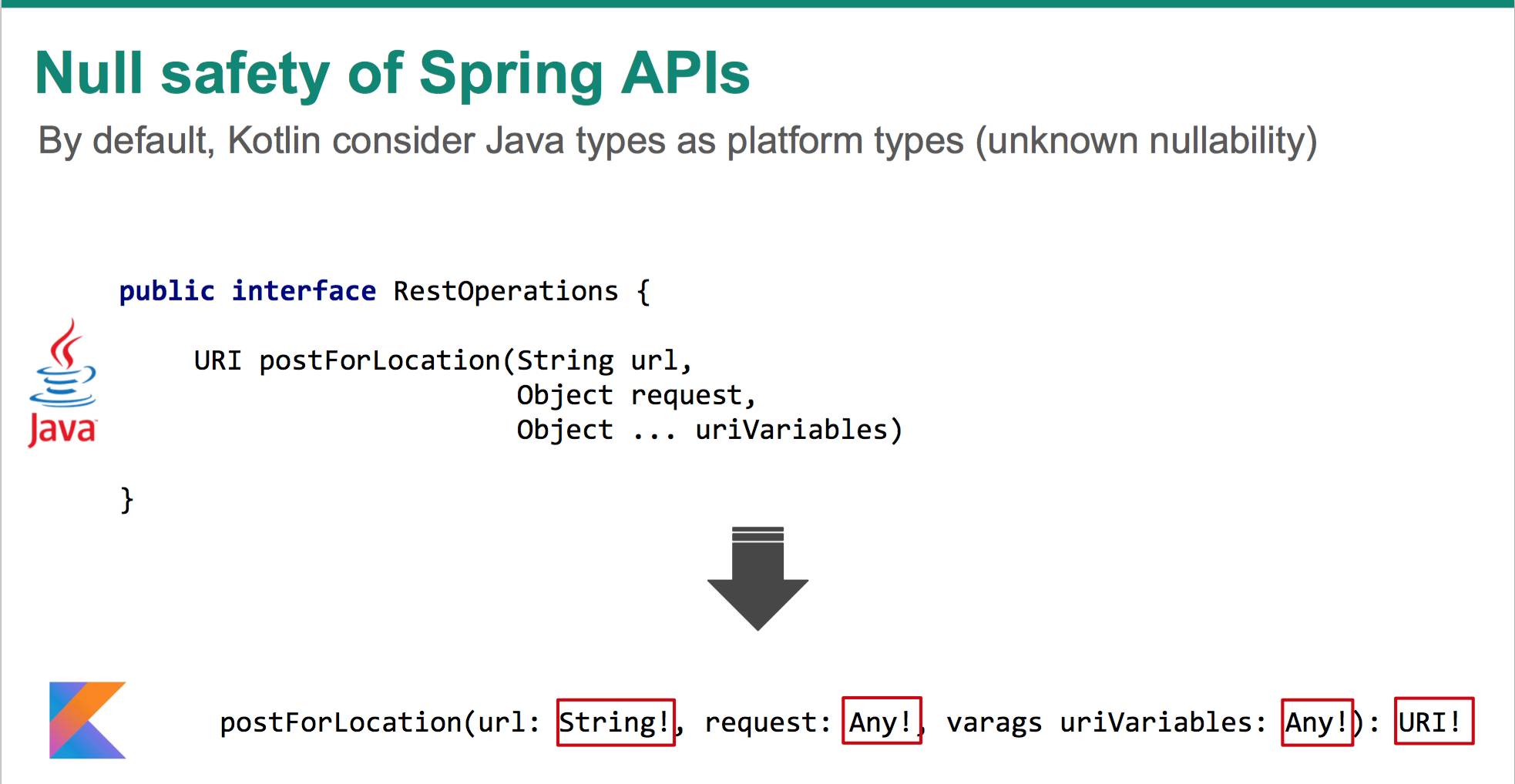
Task: Click 'URI postForLocation(String url,' line
Action: [x=443, y=360]
